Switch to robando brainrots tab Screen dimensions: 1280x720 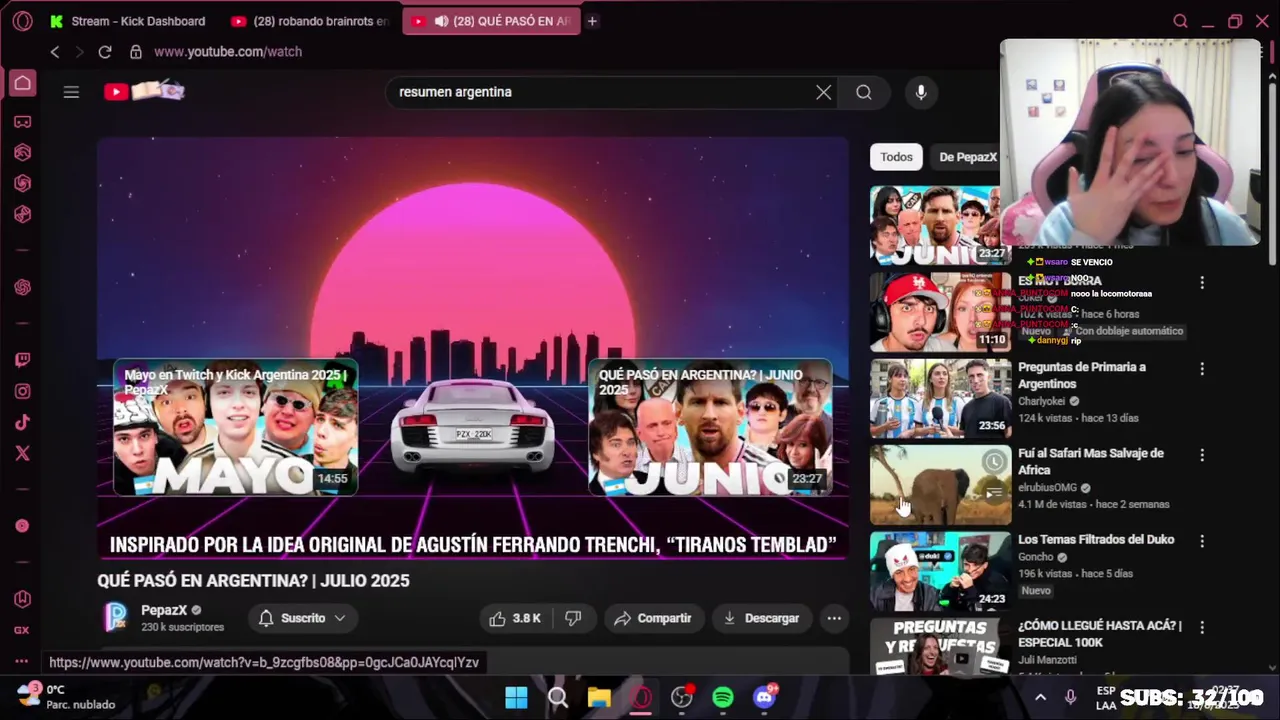click(x=309, y=21)
